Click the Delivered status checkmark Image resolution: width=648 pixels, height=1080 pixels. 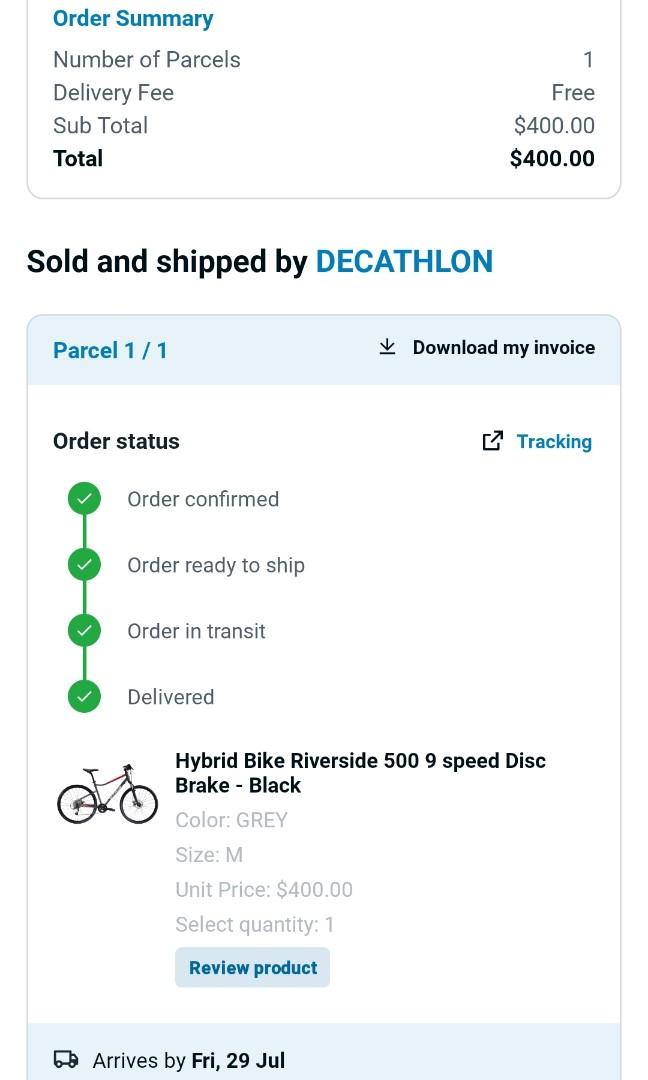click(83, 696)
